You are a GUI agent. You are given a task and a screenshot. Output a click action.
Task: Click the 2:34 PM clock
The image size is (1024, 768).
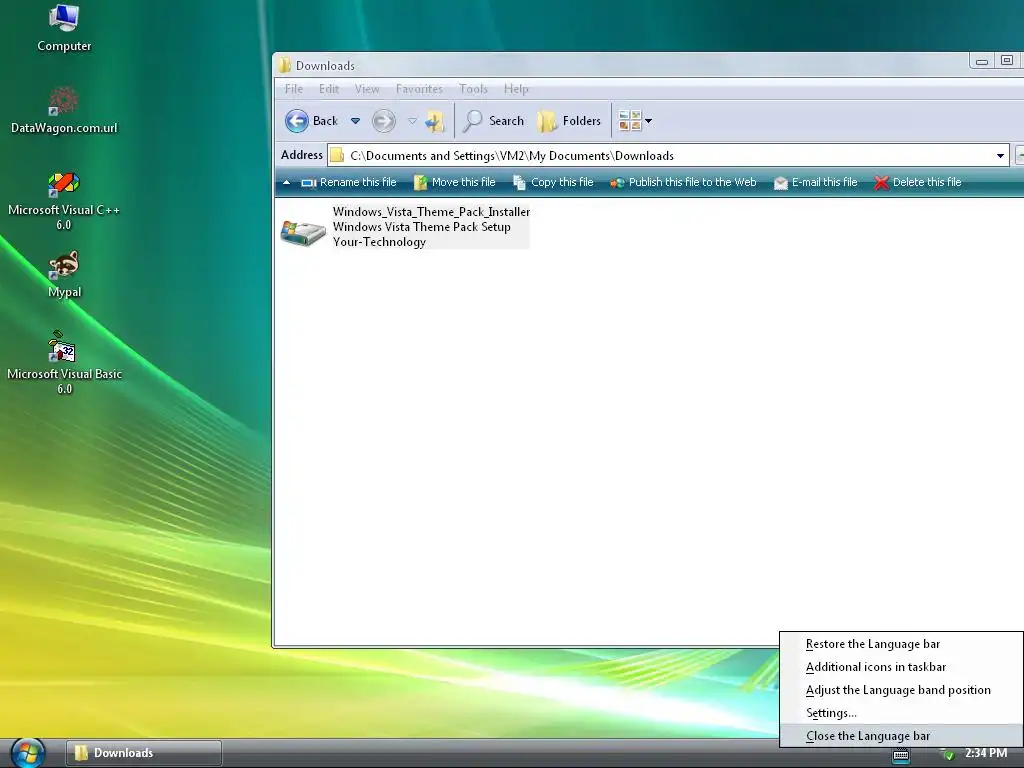(986, 753)
